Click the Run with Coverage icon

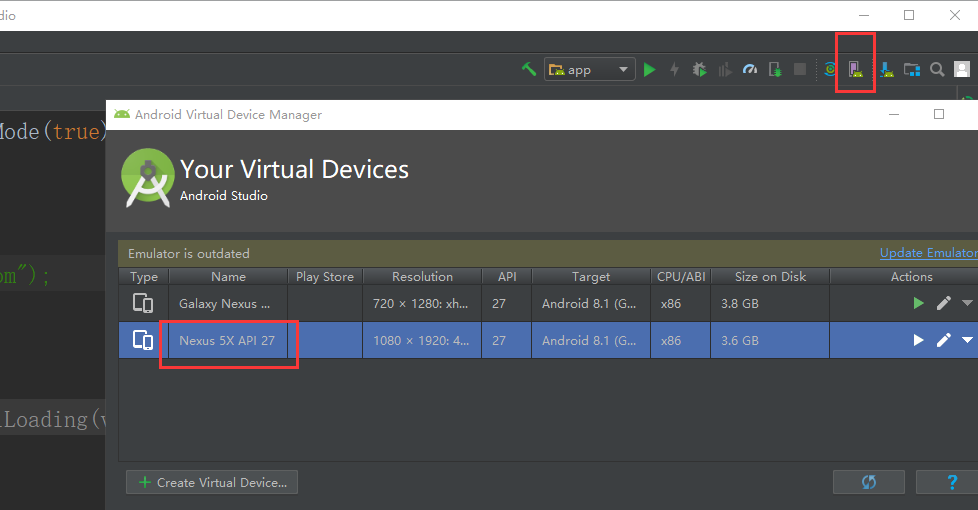click(x=725, y=70)
